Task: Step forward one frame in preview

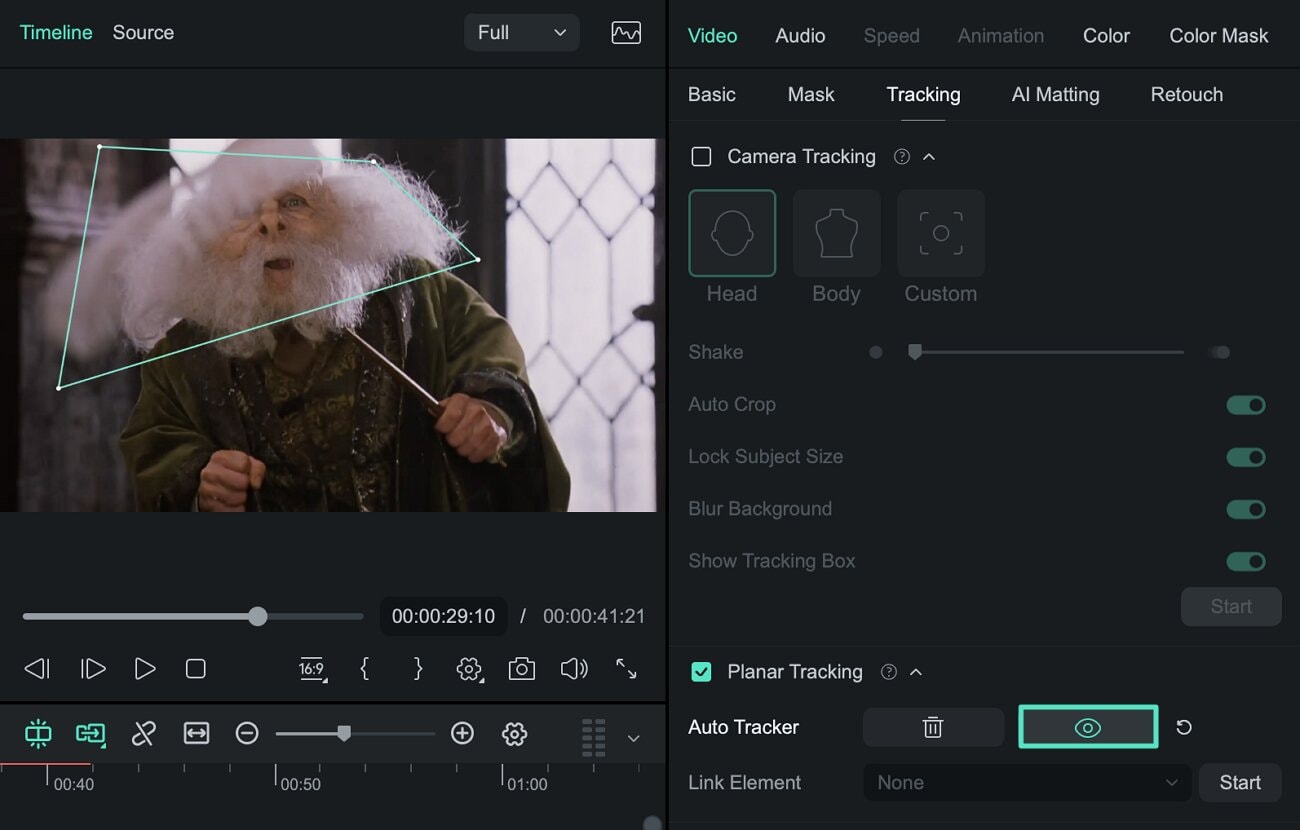Action: coord(93,669)
